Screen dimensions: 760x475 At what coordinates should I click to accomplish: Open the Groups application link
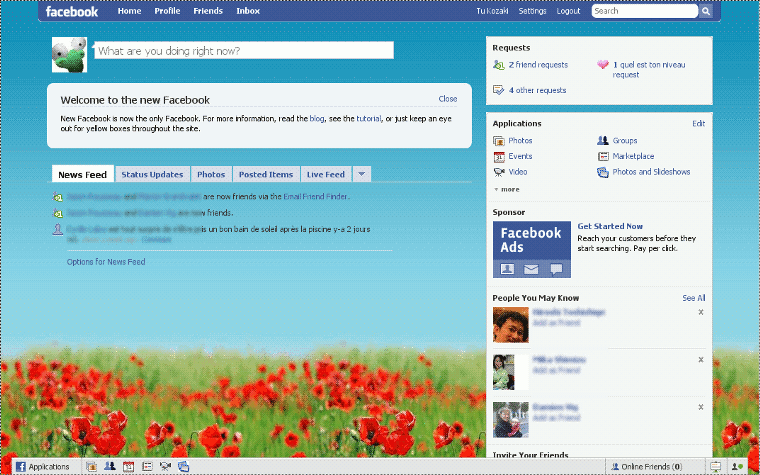click(x=625, y=141)
